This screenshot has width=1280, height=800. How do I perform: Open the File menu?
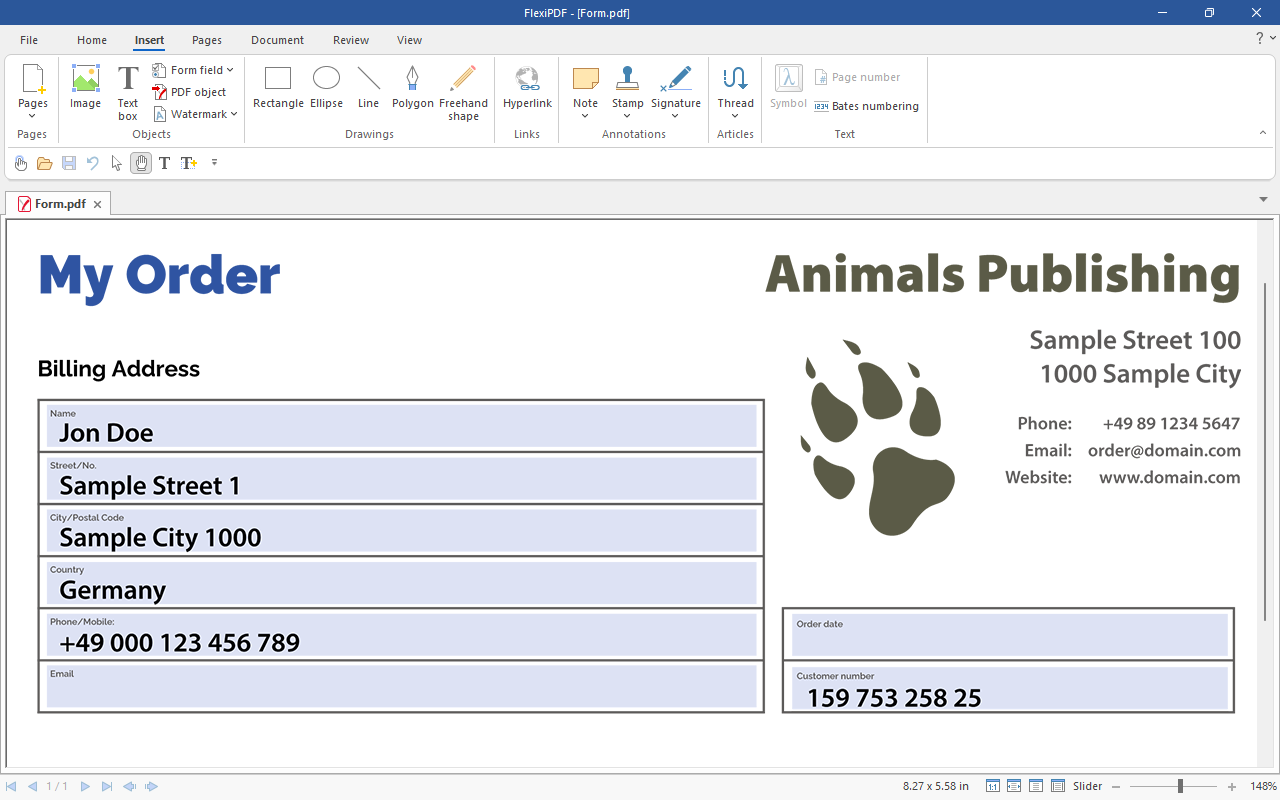click(29, 40)
